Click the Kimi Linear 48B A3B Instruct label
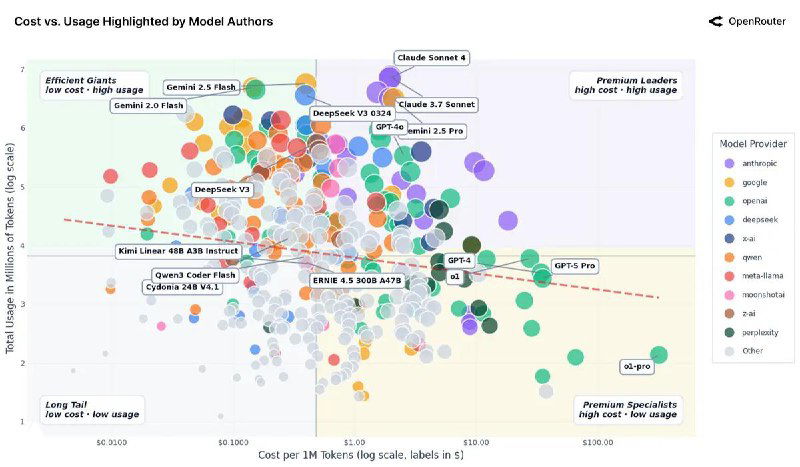Screen dimensions: 800x467 click(178, 250)
